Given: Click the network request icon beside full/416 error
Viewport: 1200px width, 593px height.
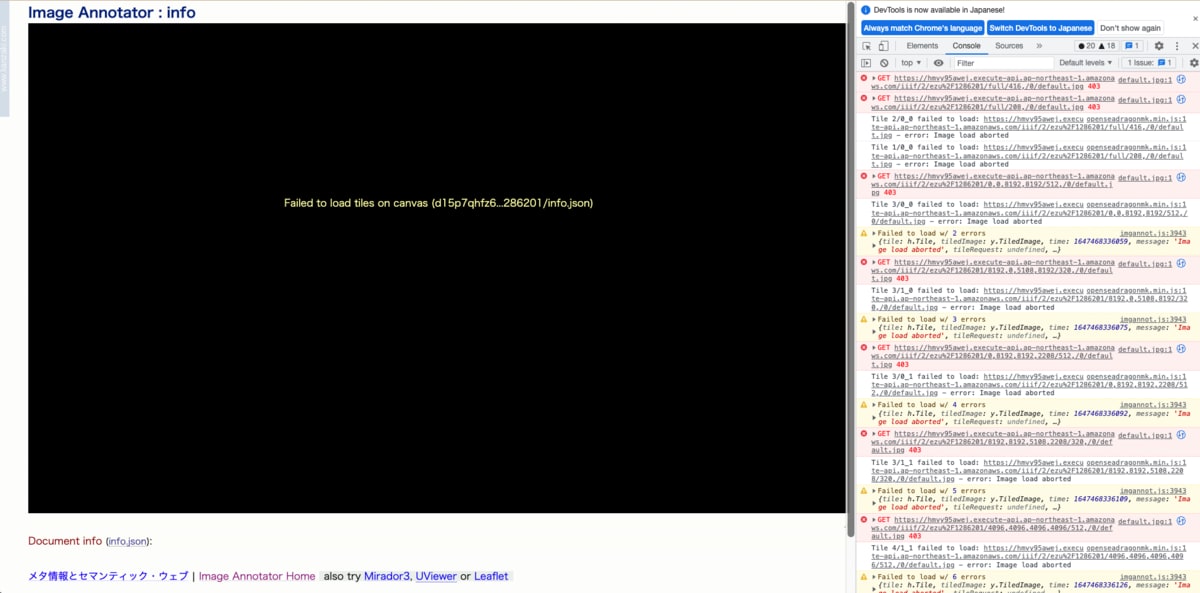Looking at the screenshot, I should coord(1181,79).
